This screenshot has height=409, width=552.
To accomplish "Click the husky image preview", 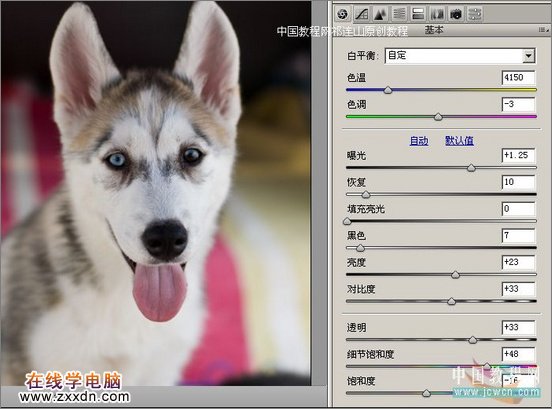I will [156, 193].
